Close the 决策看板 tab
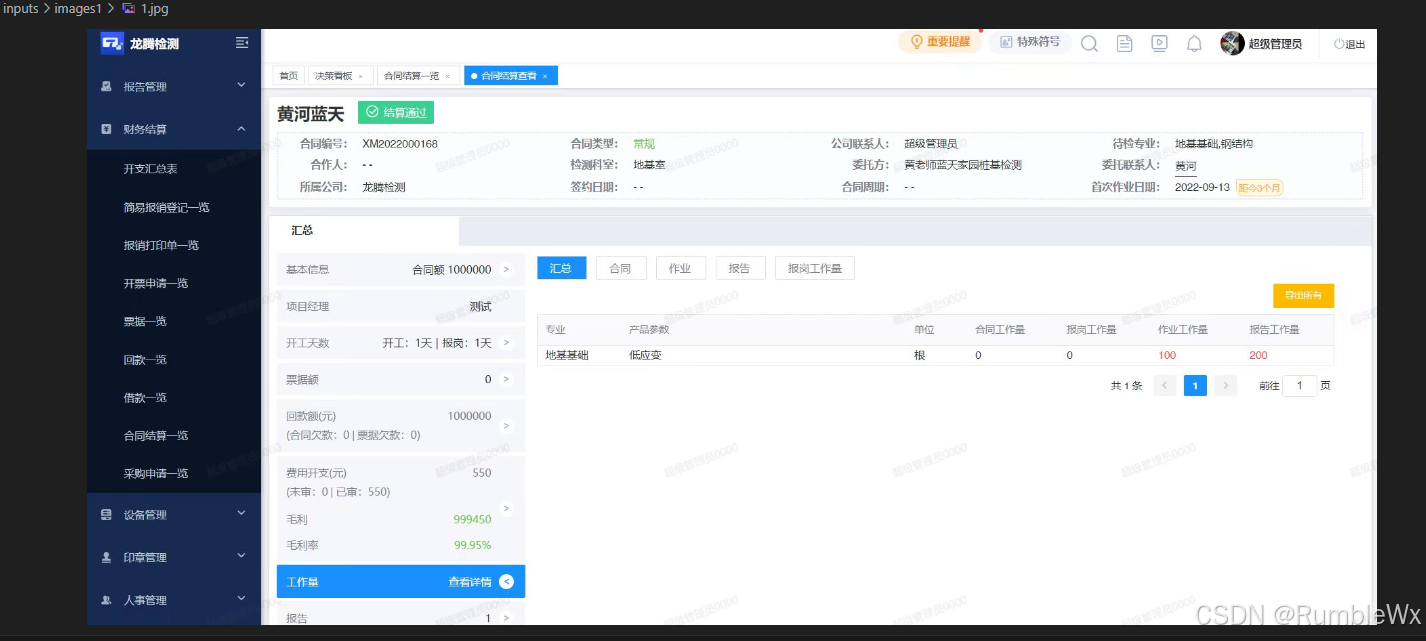The height and width of the screenshot is (641, 1426). coord(360,76)
